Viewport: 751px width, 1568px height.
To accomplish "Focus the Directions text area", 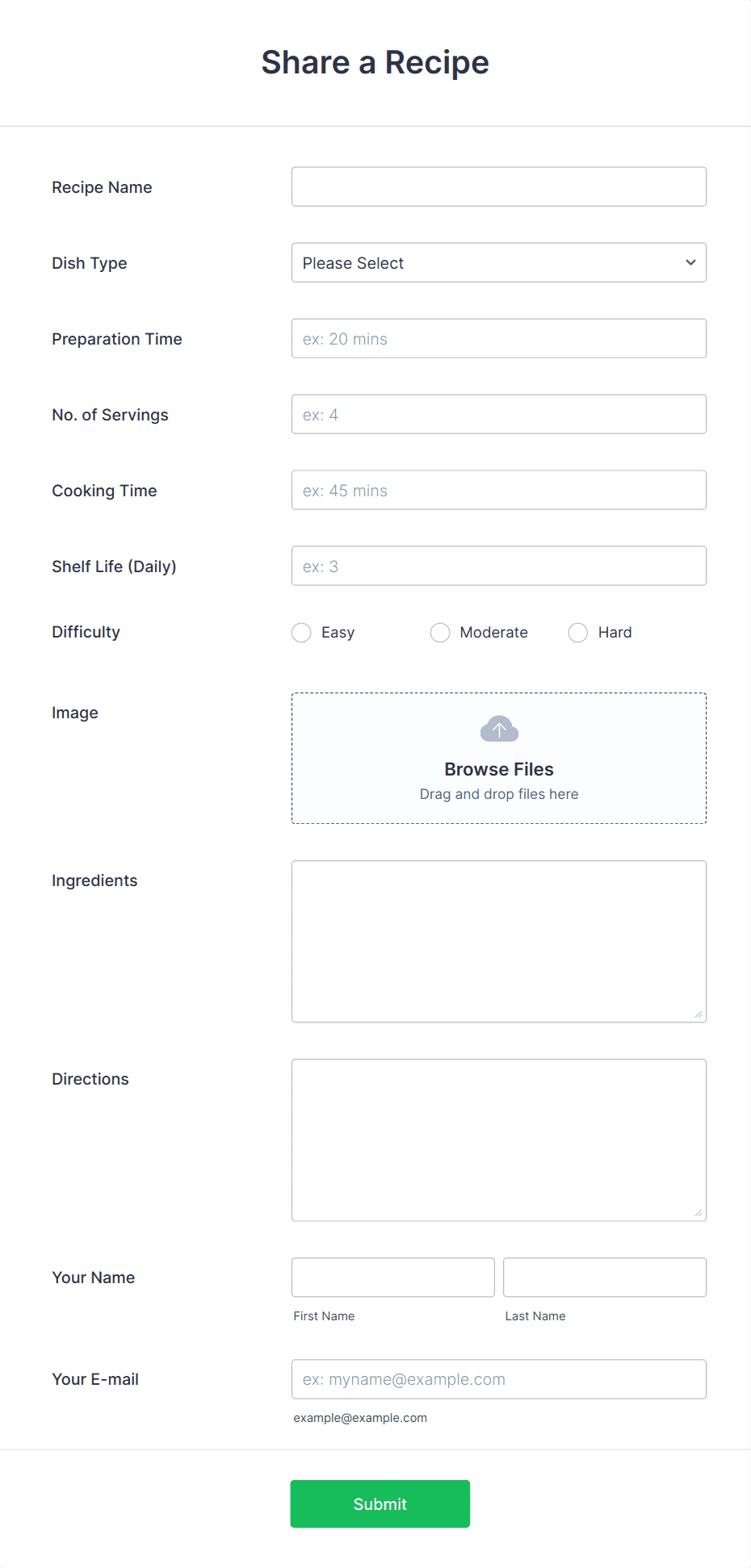I will (x=498, y=1139).
